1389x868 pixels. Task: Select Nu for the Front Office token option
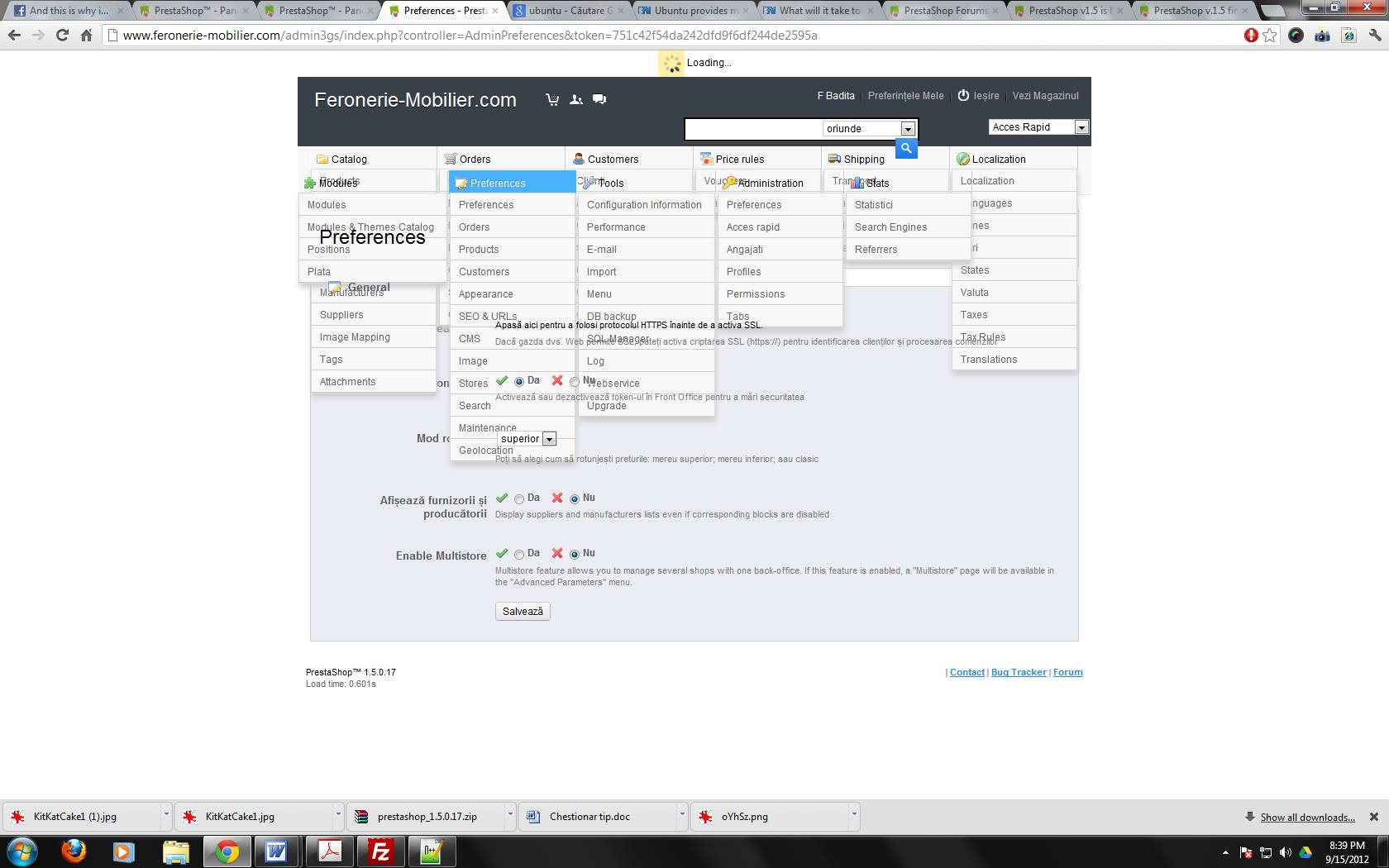pyautogui.click(x=575, y=382)
